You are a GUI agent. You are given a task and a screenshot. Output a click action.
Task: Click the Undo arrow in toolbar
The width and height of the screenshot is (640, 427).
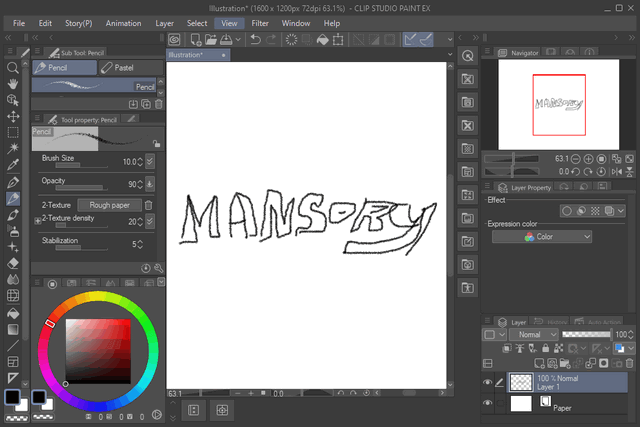coord(256,39)
